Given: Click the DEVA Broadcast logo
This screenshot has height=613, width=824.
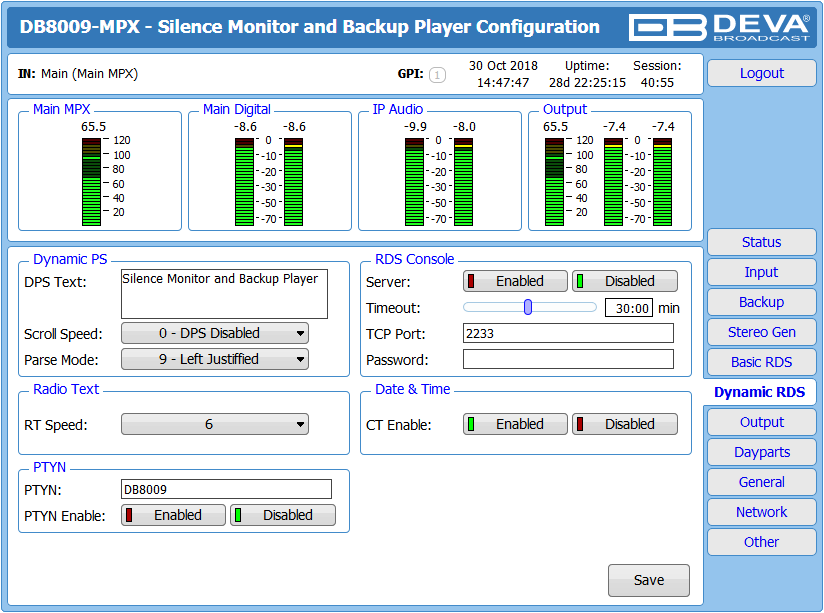Looking at the screenshot, I should coord(719,27).
